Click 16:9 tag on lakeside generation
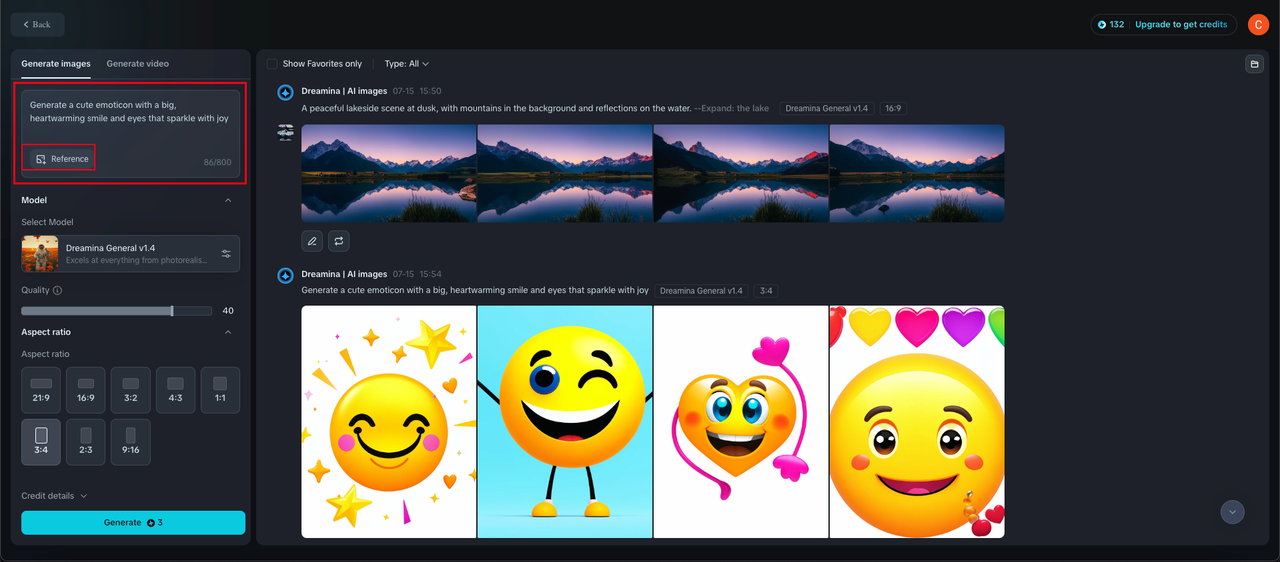Screen dimensions: 1280x562 (x=893, y=108)
